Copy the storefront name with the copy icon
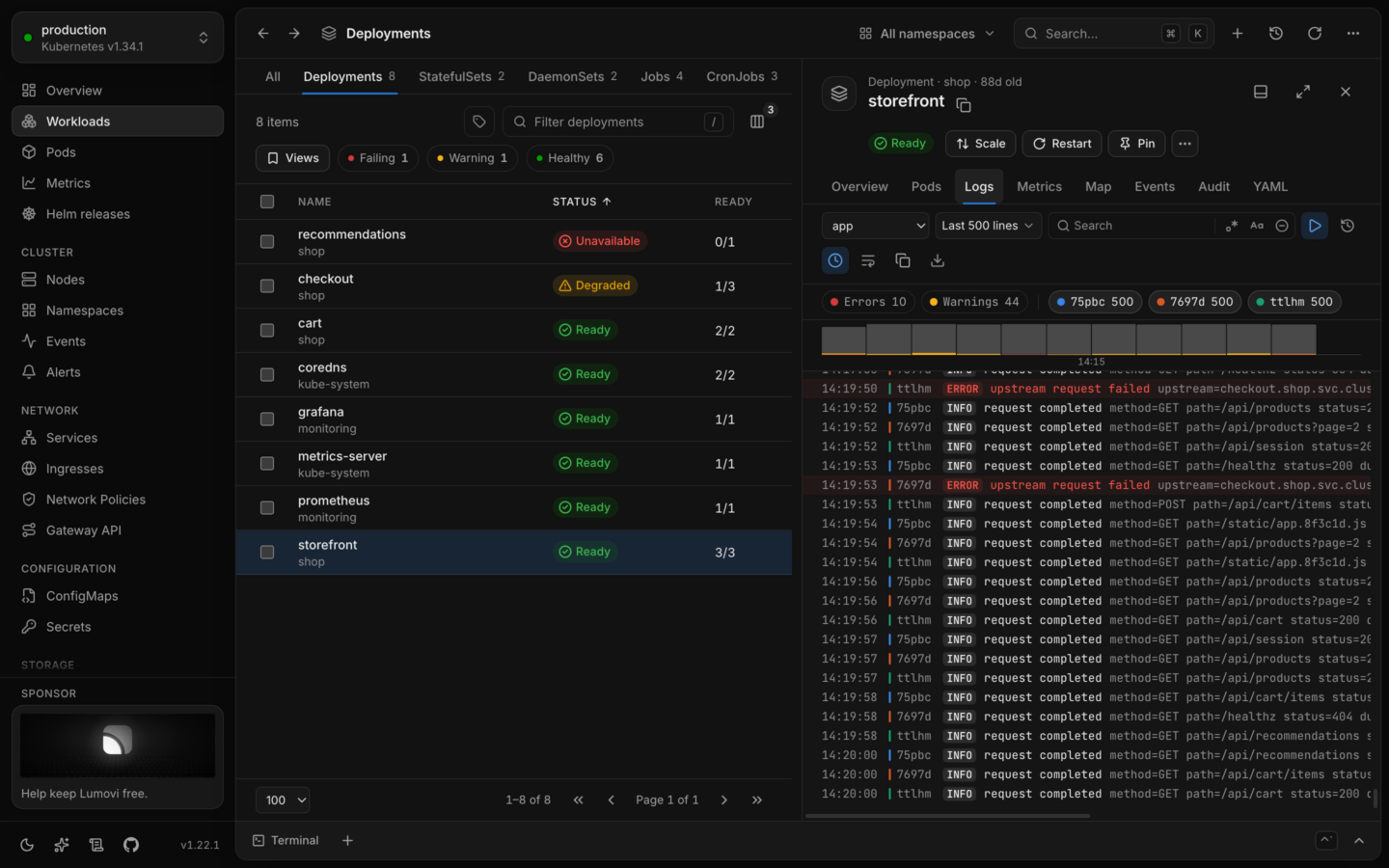The image size is (1389, 868). [964, 104]
